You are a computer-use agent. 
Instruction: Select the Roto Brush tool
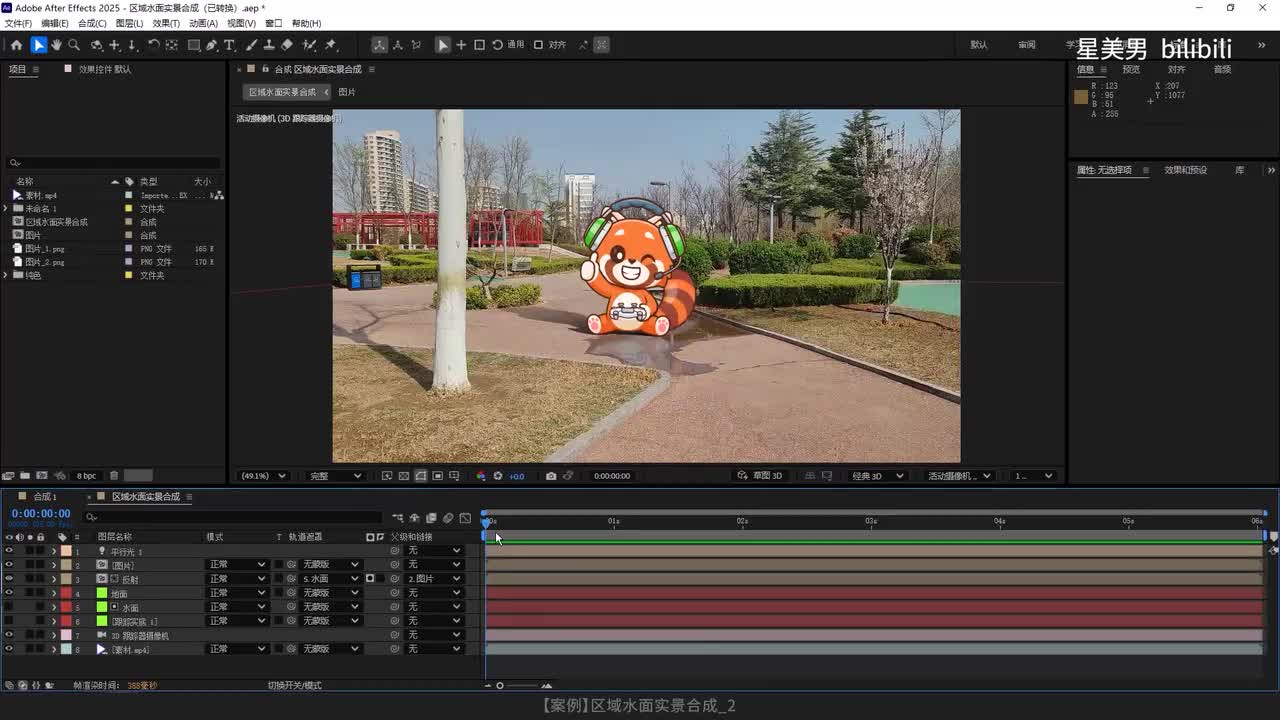click(x=310, y=45)
